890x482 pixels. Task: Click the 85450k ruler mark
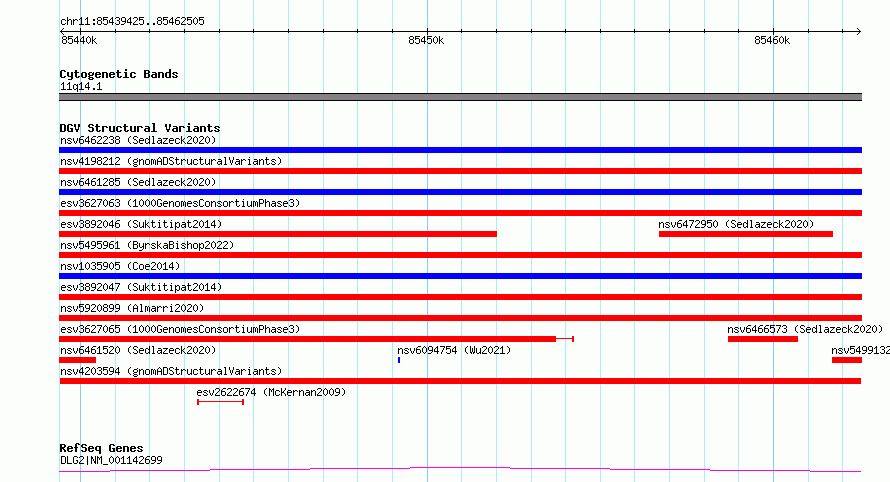426,40
